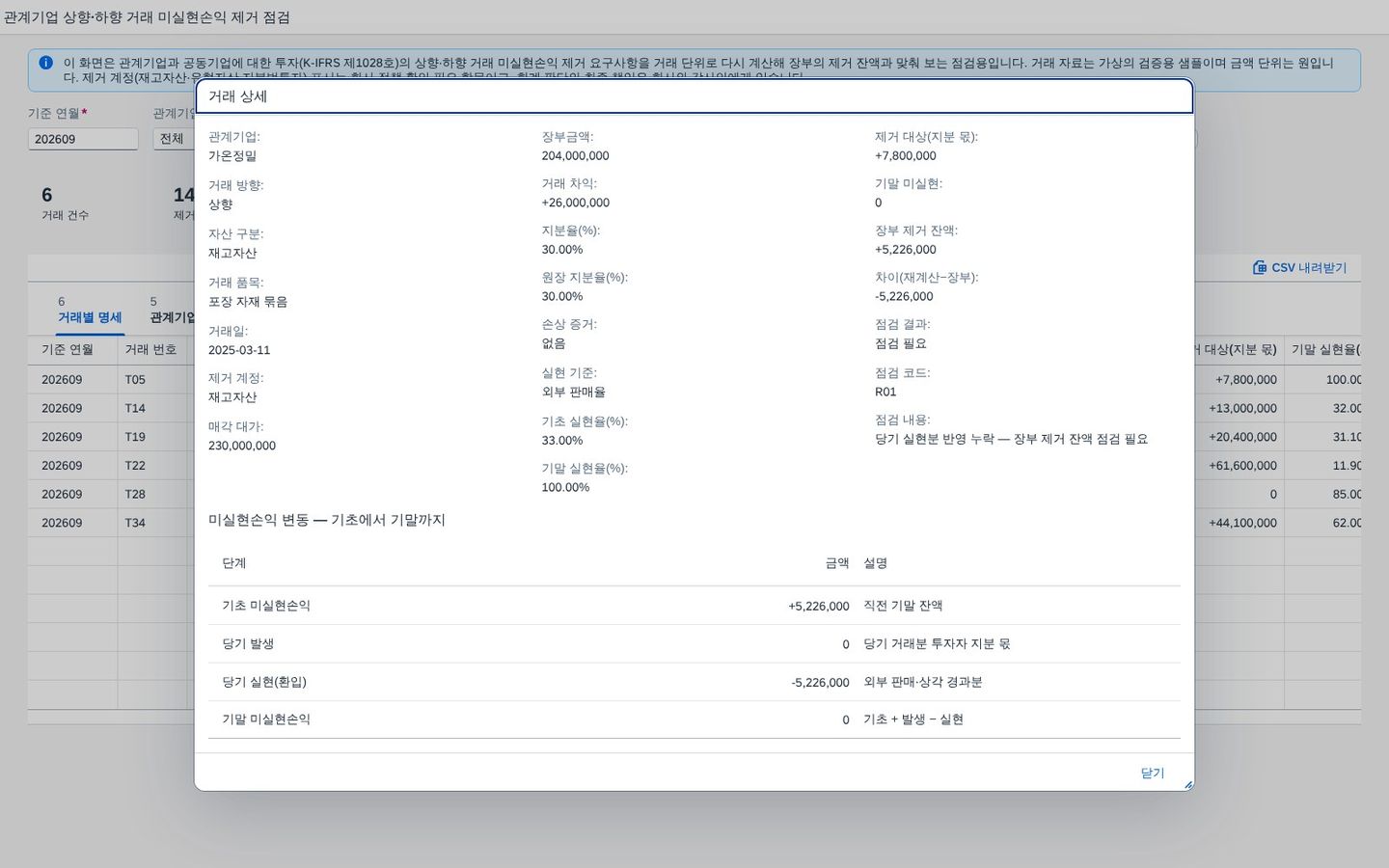Click the CSV 내려받기 download icon
Image resolution: width=1389 pixels, height=868 pixels.
[x=1259, y=267]
